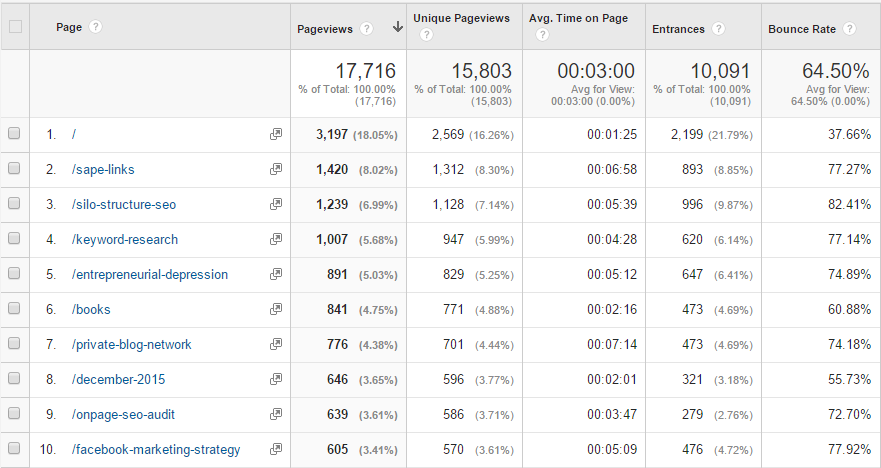The height and width of the screenshot is (468, 881).
Task: Open the /books page link
Action: (x=91, y=310)
